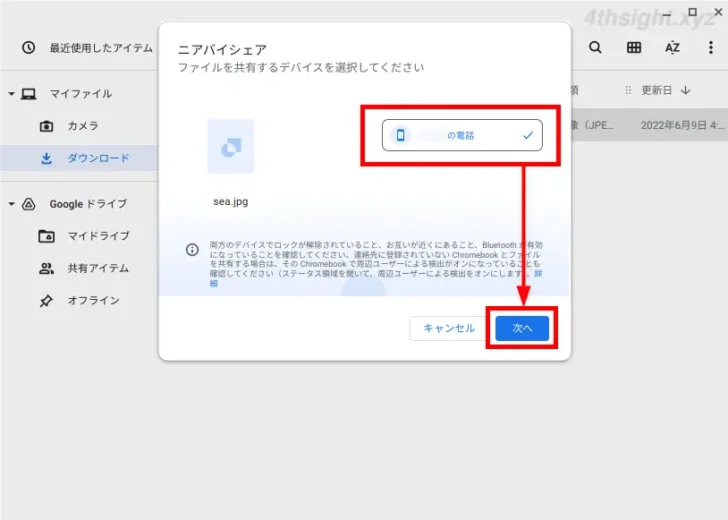Click the file row dated 2022年6月9日
The width and height of the screenshot is (728, 520).
[x=650, y=125]
